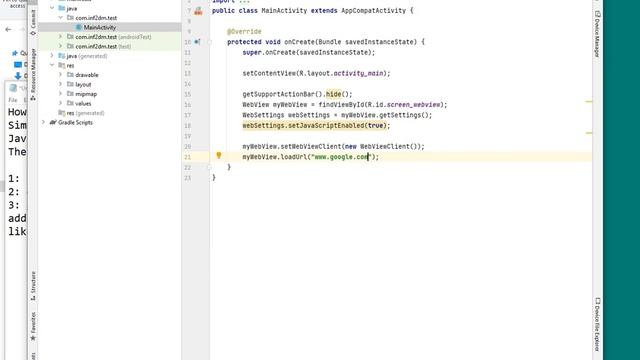Viewport: 640px width, 360px height.
Task: Expand the drawable folder
Action: coord(60,75)
